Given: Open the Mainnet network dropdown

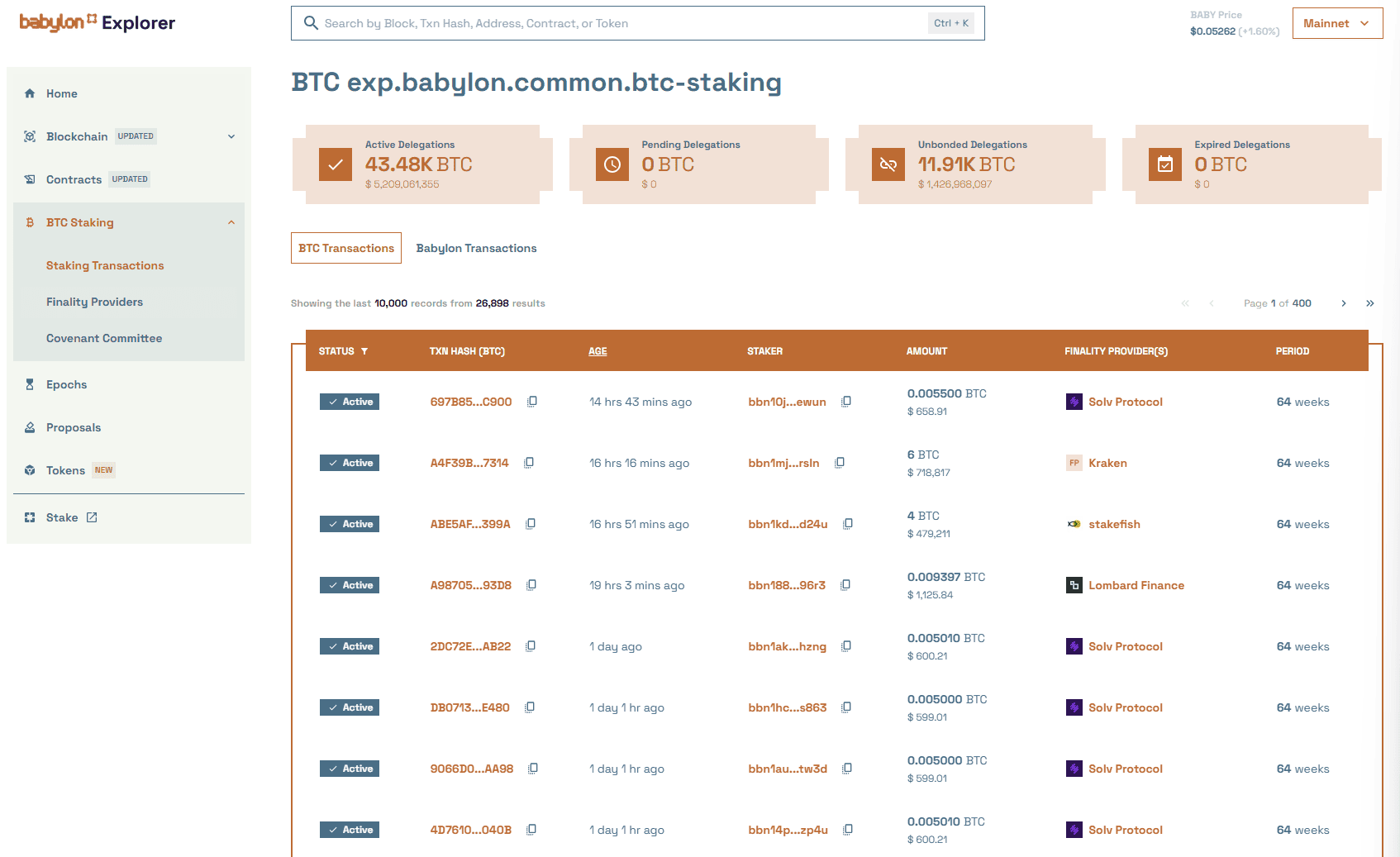Looking at the screenshot, I should pos(1337,23).
